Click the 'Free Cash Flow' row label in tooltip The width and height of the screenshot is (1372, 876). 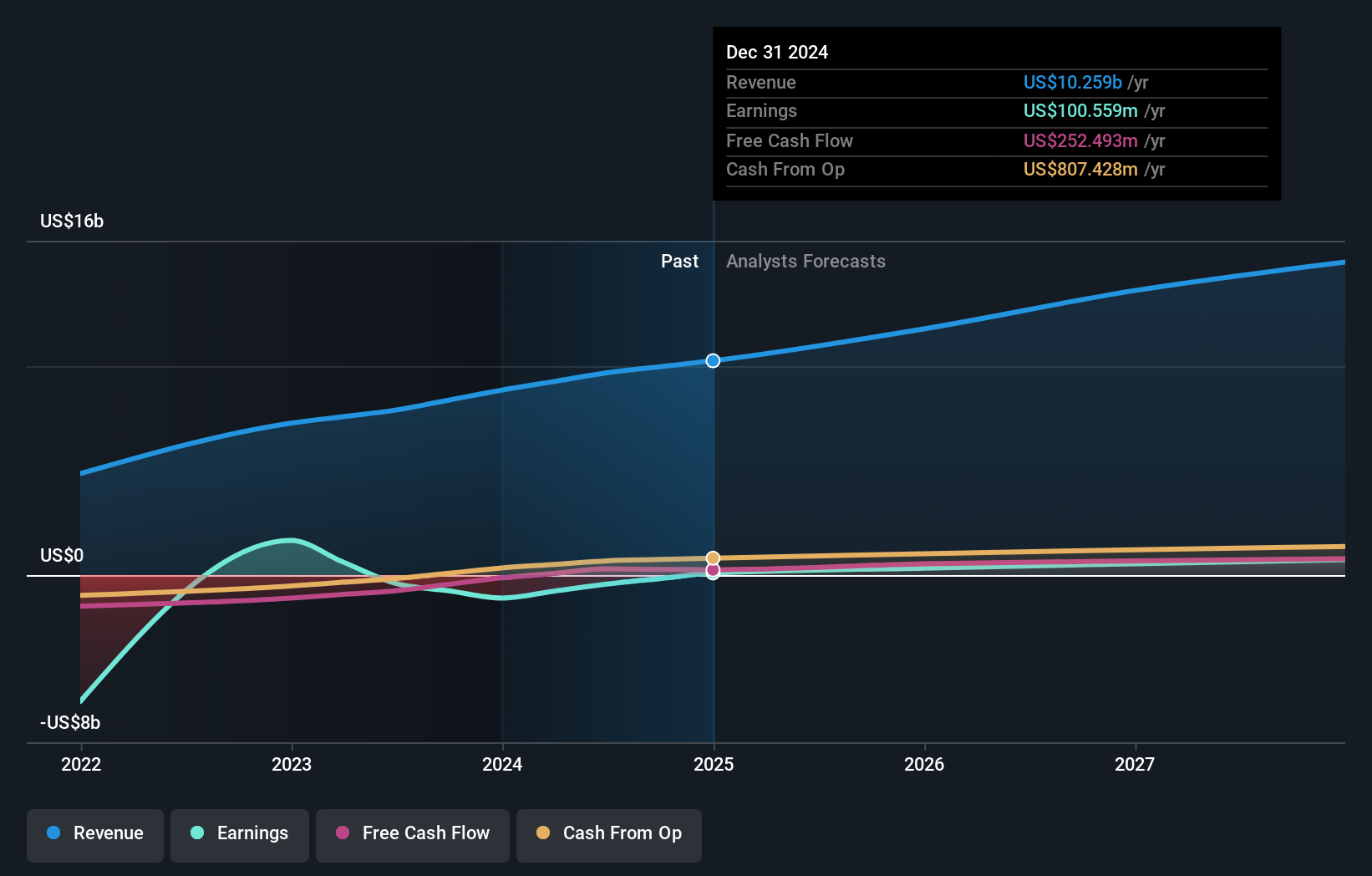pos(790,140)
